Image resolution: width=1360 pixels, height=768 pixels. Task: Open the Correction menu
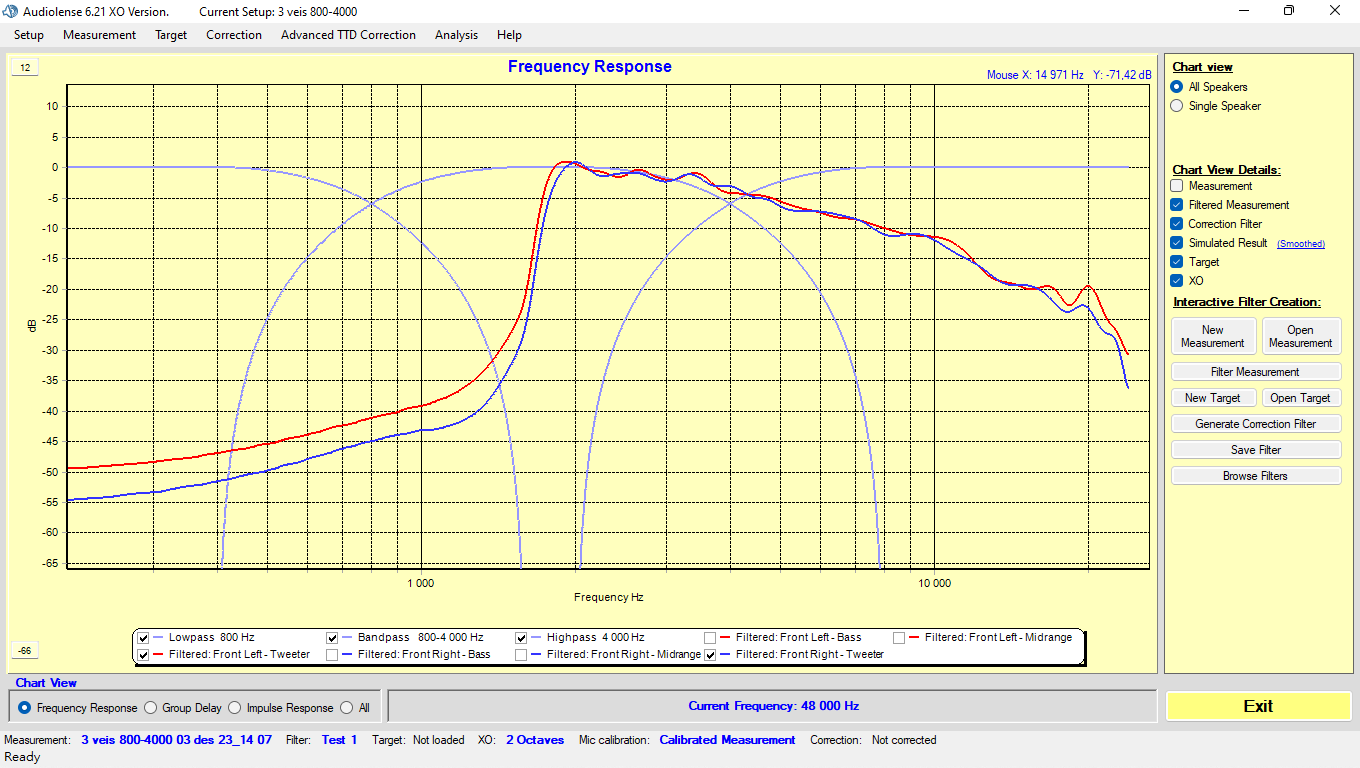(234, 35)
